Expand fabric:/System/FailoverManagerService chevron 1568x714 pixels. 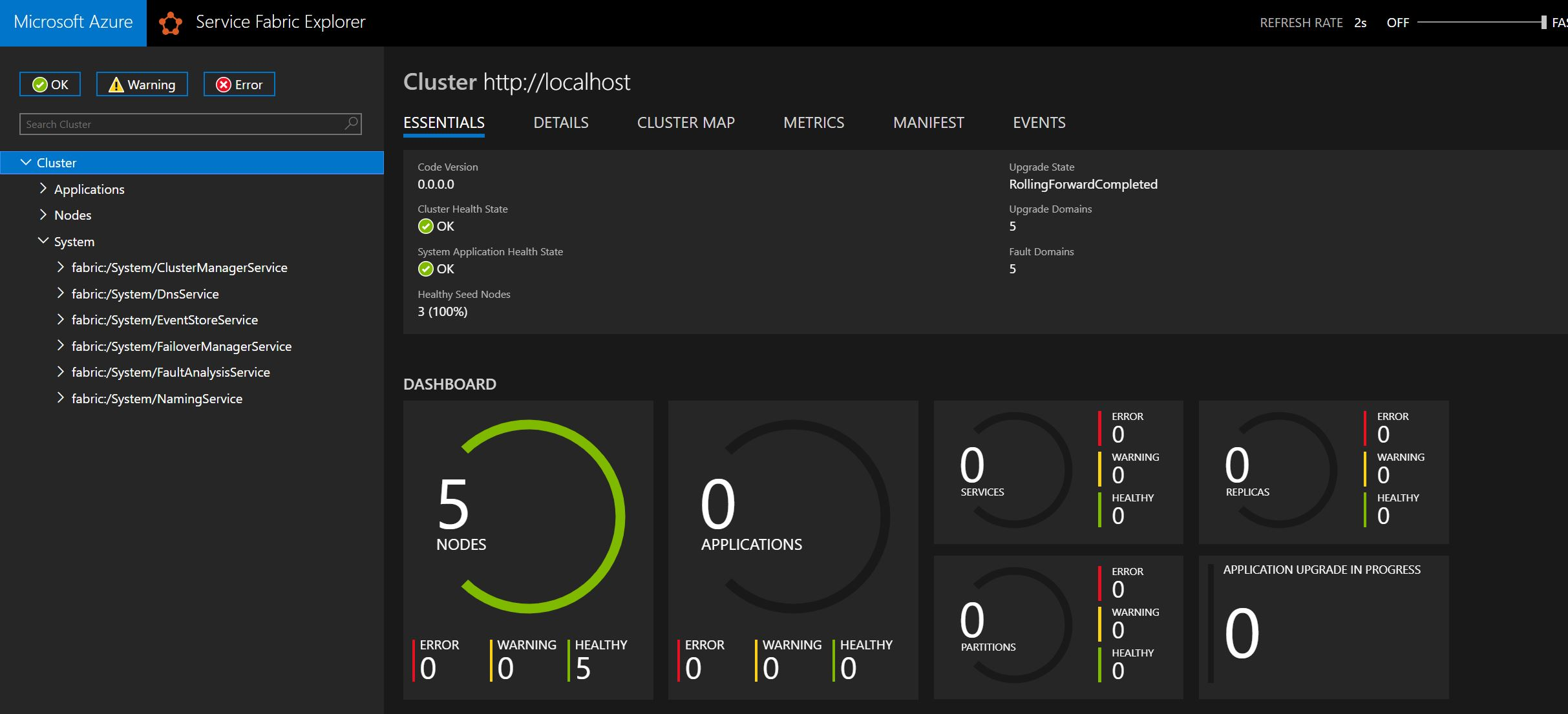pos(61,346)
